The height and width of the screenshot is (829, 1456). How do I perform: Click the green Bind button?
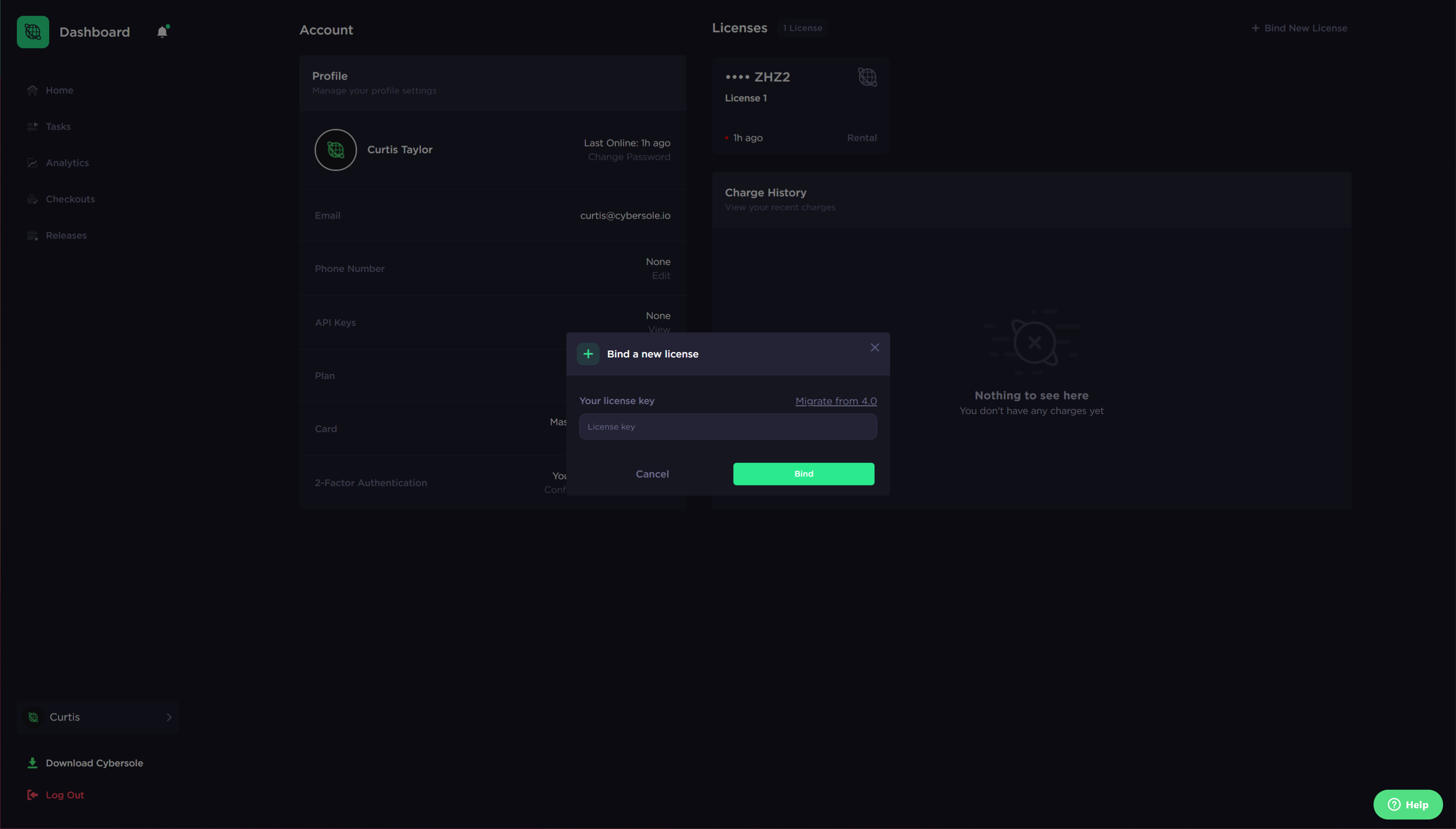[804, 474]
